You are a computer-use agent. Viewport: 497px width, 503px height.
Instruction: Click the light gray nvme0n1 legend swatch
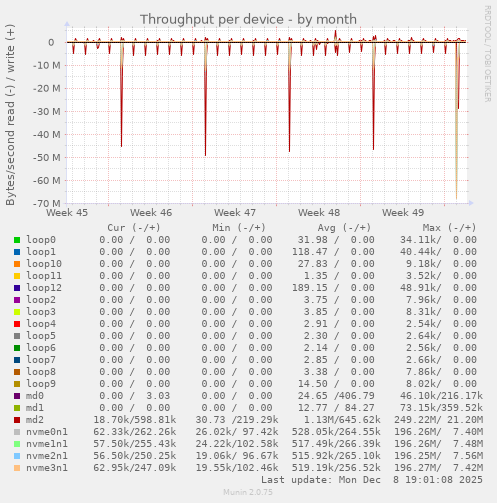click(17, 432)
